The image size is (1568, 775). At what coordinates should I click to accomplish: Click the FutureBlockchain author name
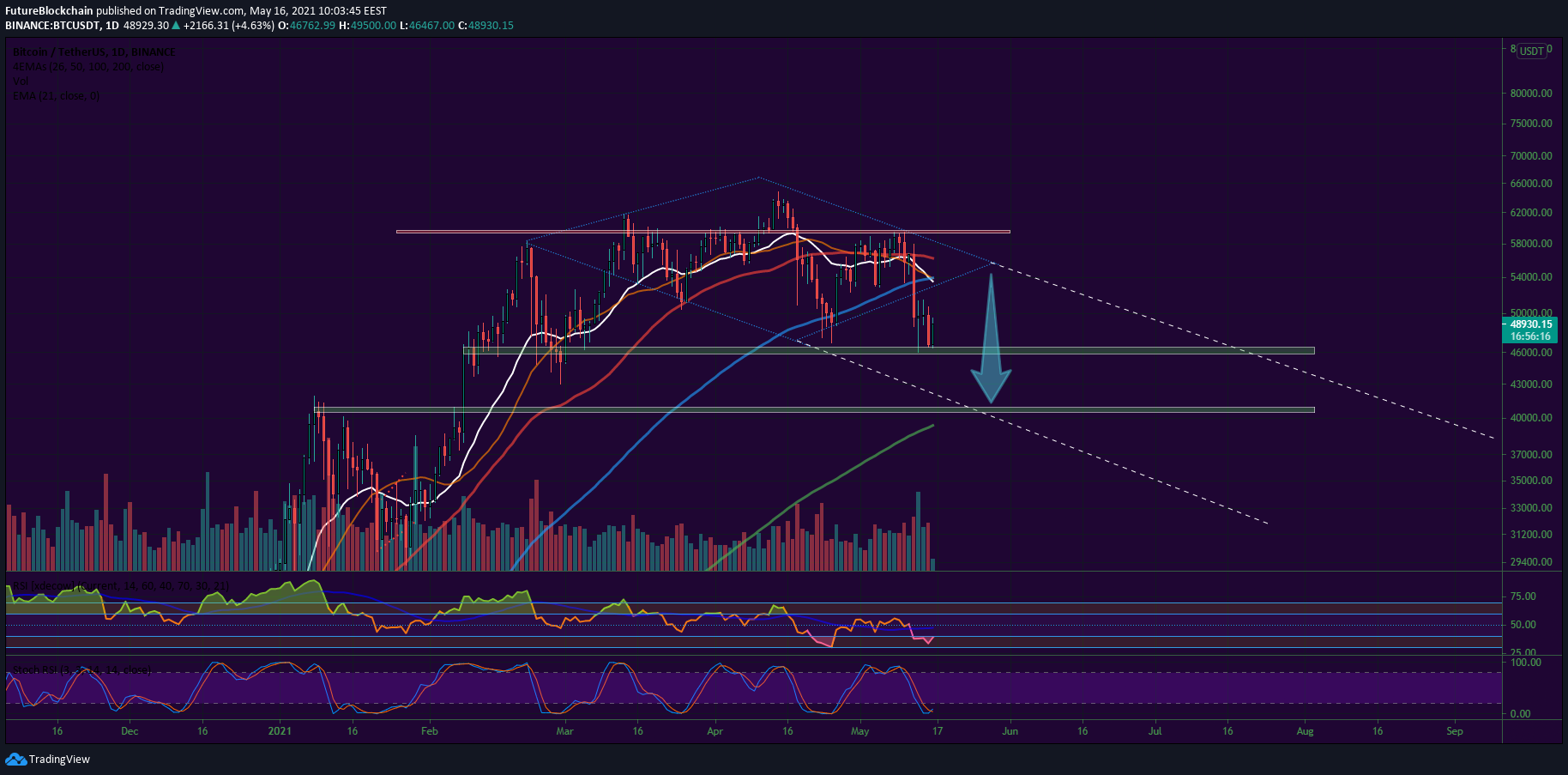click(49, 11)
